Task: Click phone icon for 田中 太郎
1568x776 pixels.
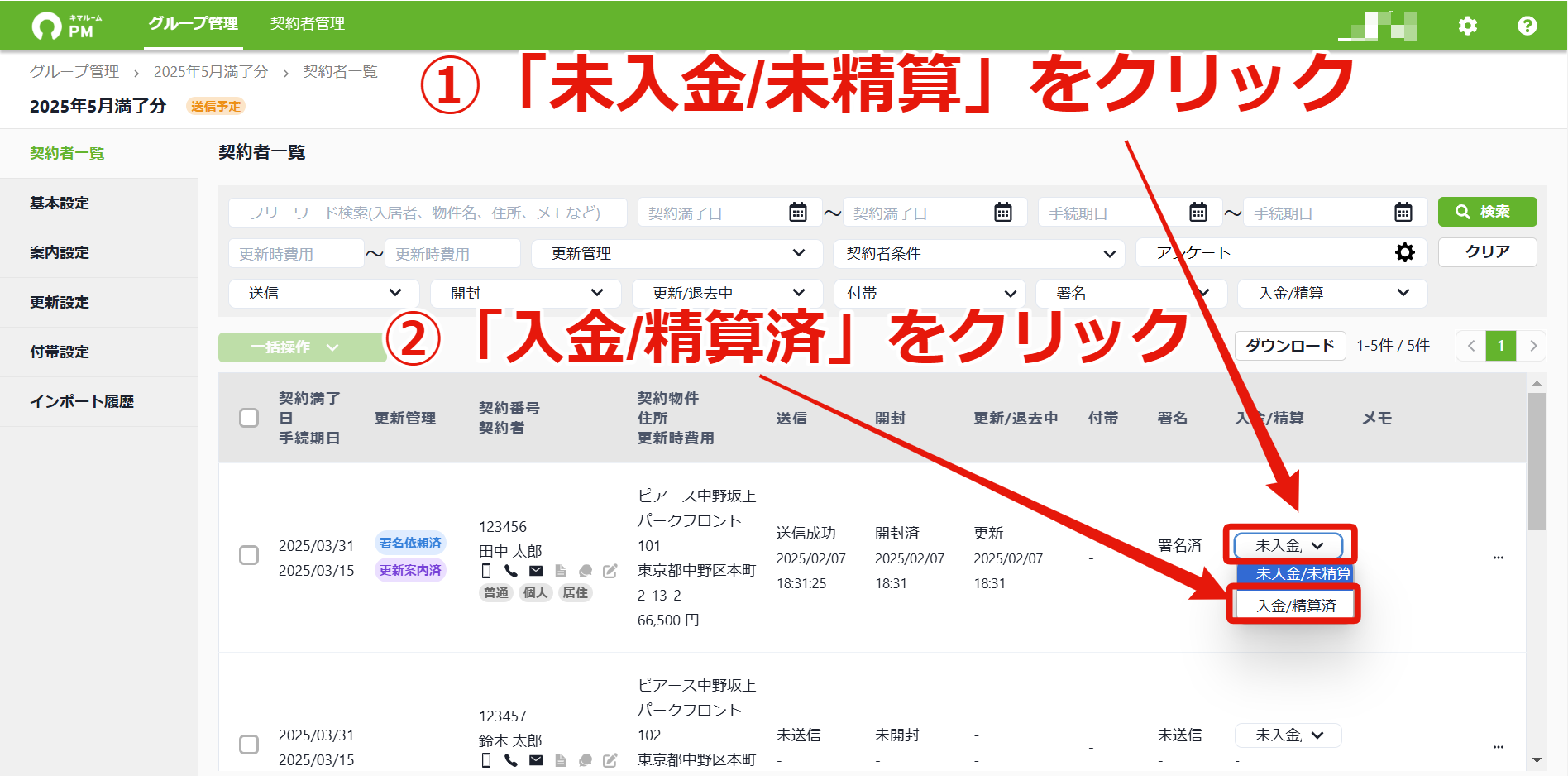Action: click(x=511, y=571)
